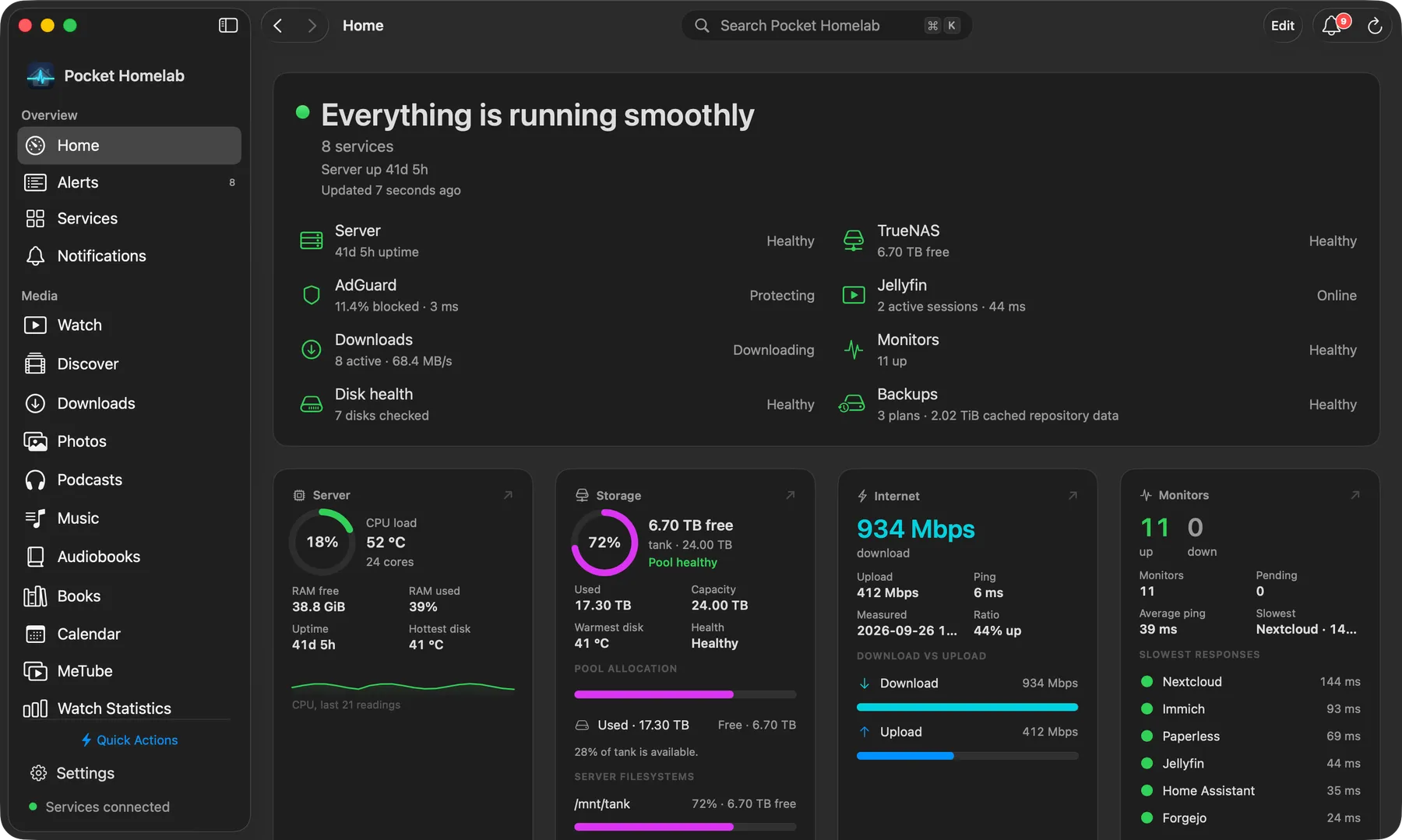Click the Edit button
This screenshot has height=840, width=1402.
tap(1282, 26)
